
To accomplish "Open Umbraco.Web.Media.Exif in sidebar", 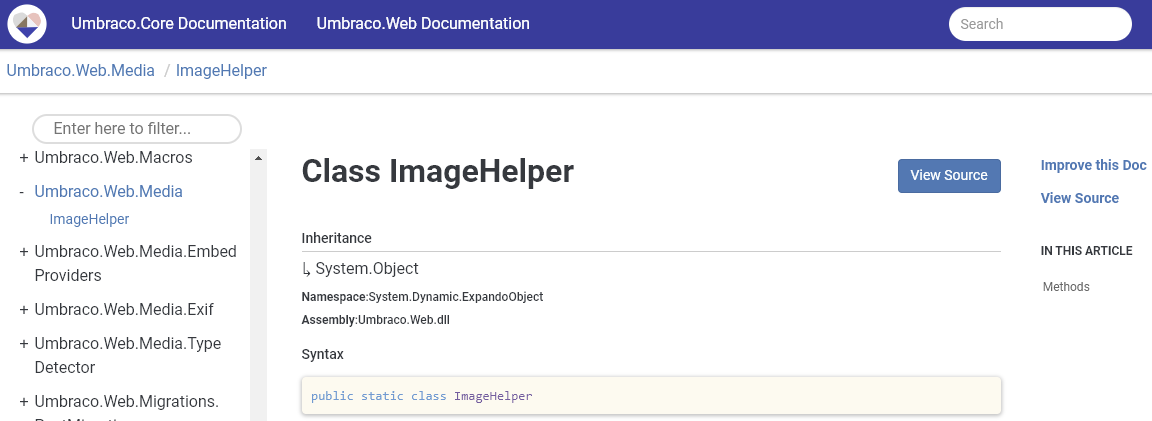I will pyautogui.click(x=123, y=310).
